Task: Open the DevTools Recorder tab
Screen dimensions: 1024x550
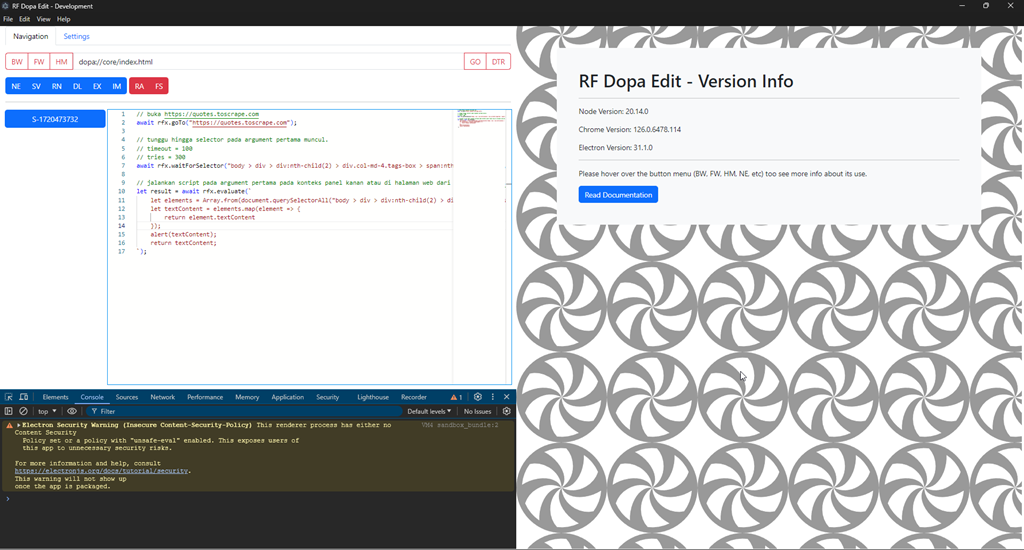Action: pos(413,397)
